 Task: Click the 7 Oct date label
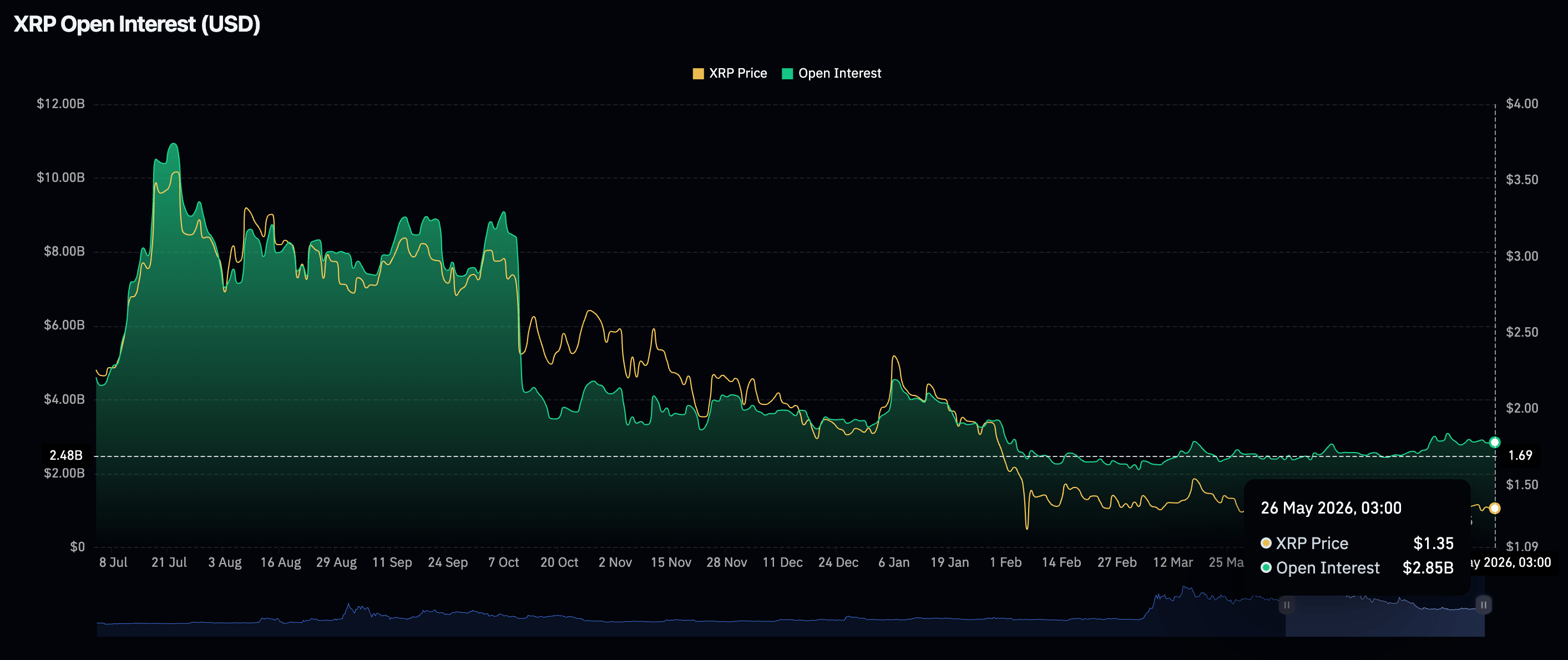point(503,562)
